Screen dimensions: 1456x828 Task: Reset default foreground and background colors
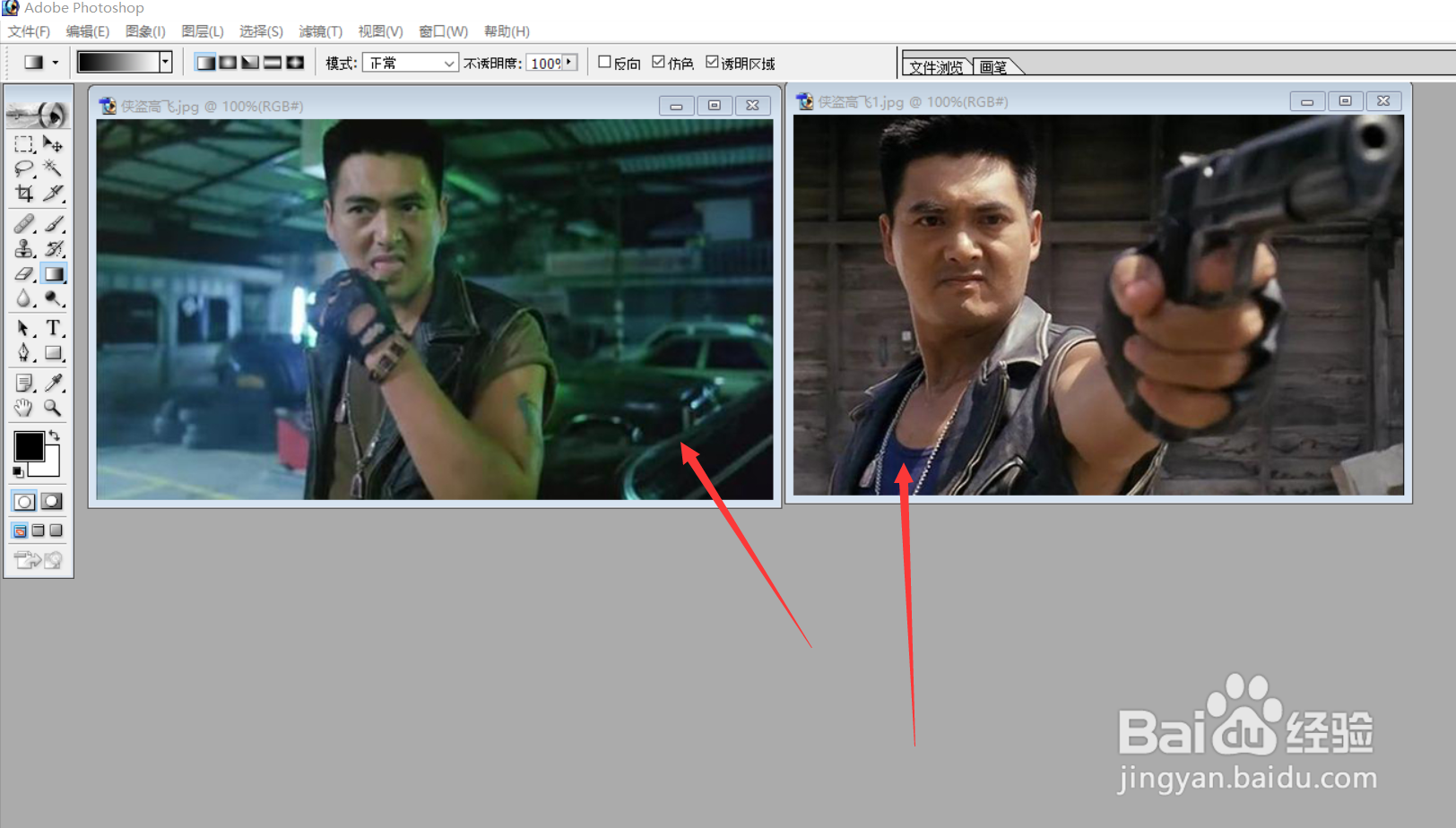tap(18, 472)
